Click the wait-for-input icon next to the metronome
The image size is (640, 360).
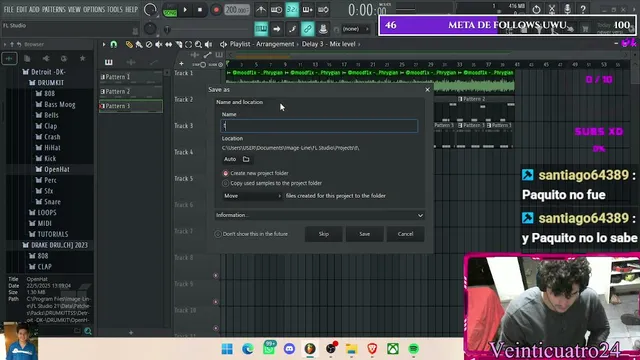[276, 9]
